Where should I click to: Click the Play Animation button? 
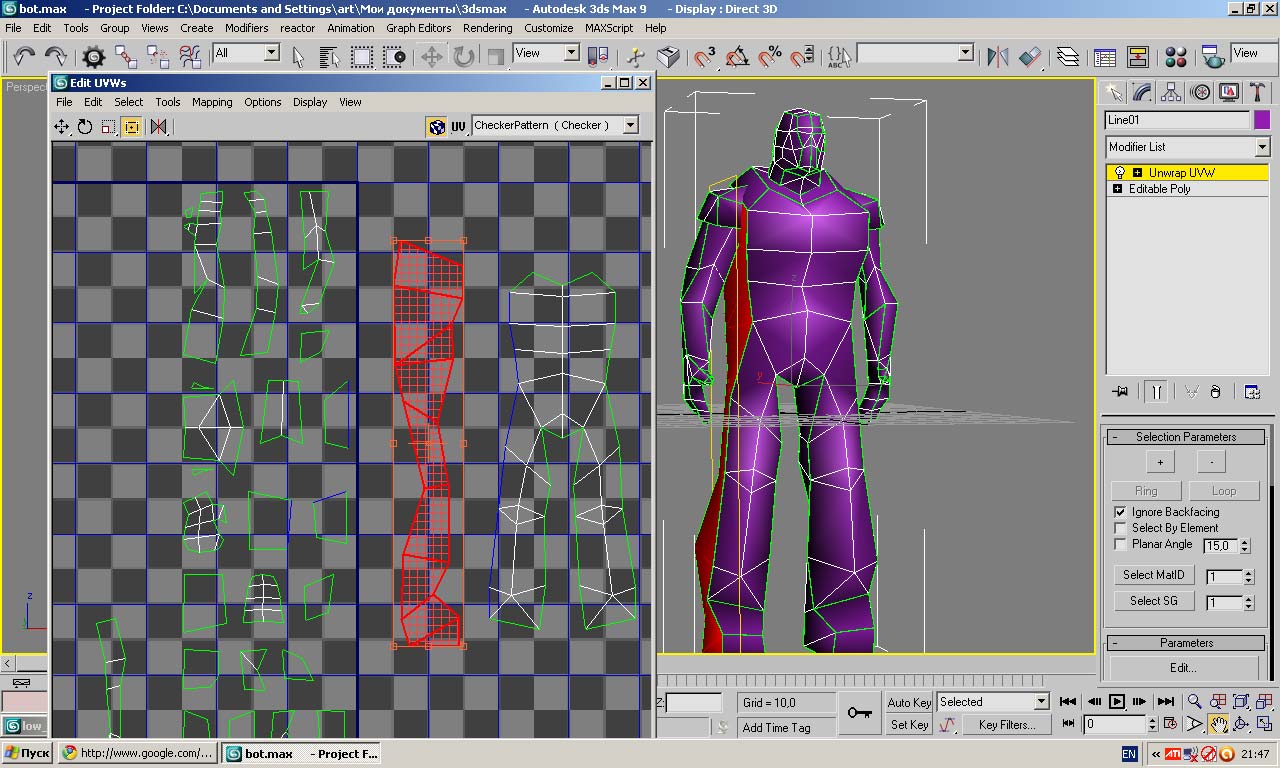[x=1117, y=702]
